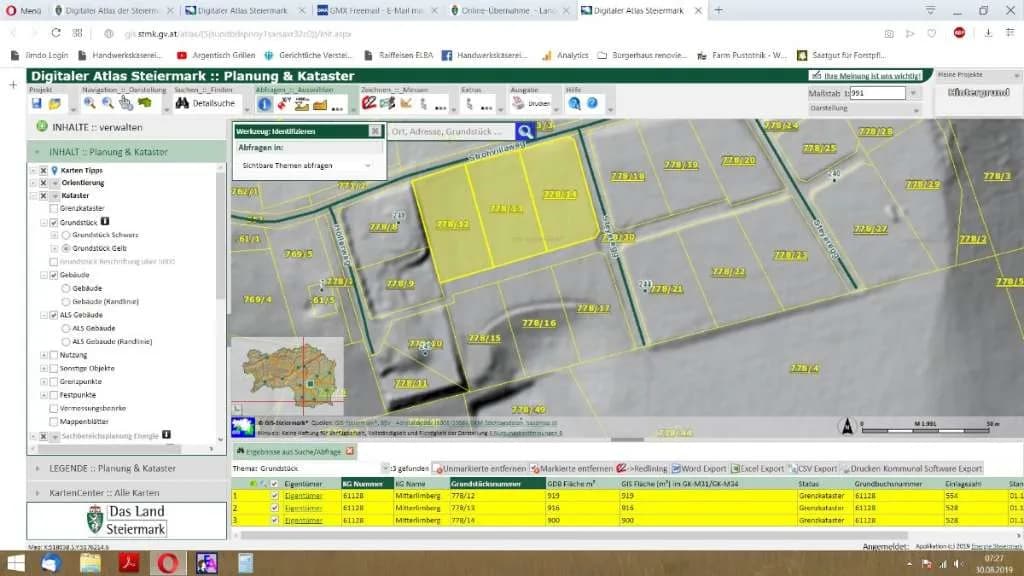Open the red PDF reader in taskbar
This screenshot has height=576, width=1024.
coord(129,562)
